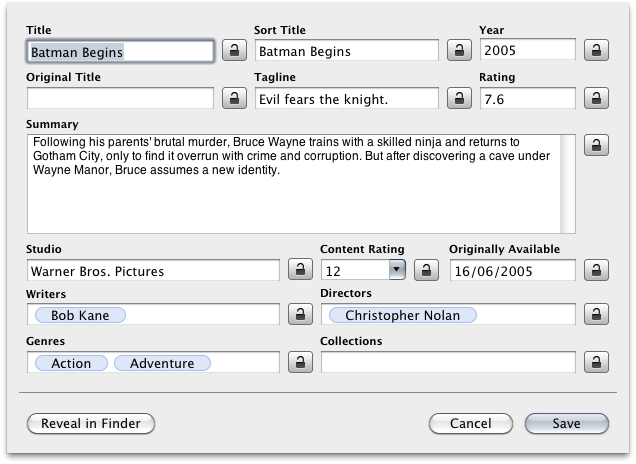
Task: Lock the Studio field
Action: pos(299,270)
